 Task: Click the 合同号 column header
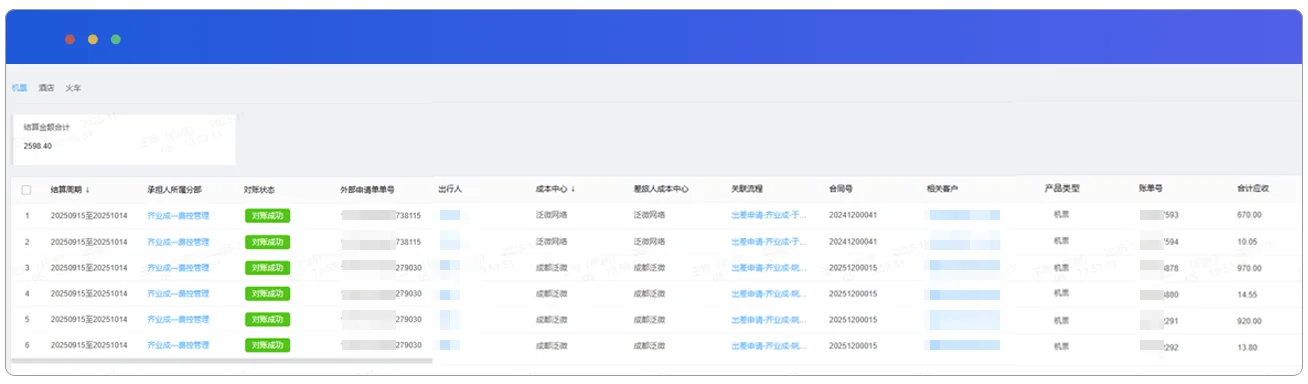841,189
